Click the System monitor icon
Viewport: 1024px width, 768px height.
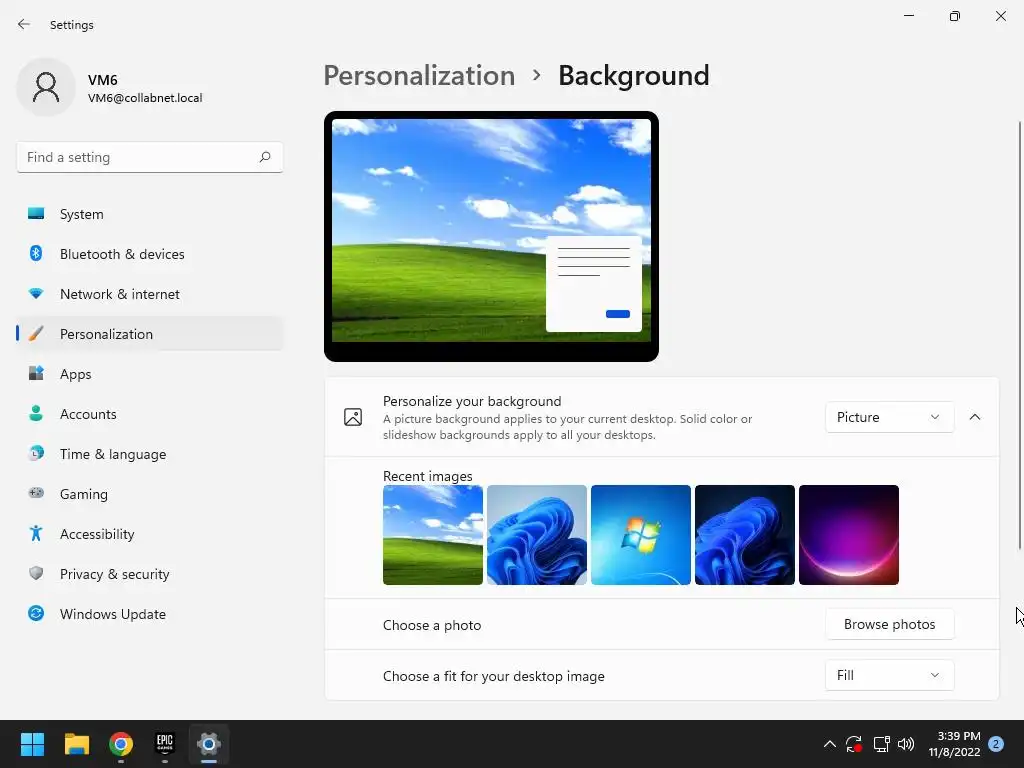click(36, 214)
